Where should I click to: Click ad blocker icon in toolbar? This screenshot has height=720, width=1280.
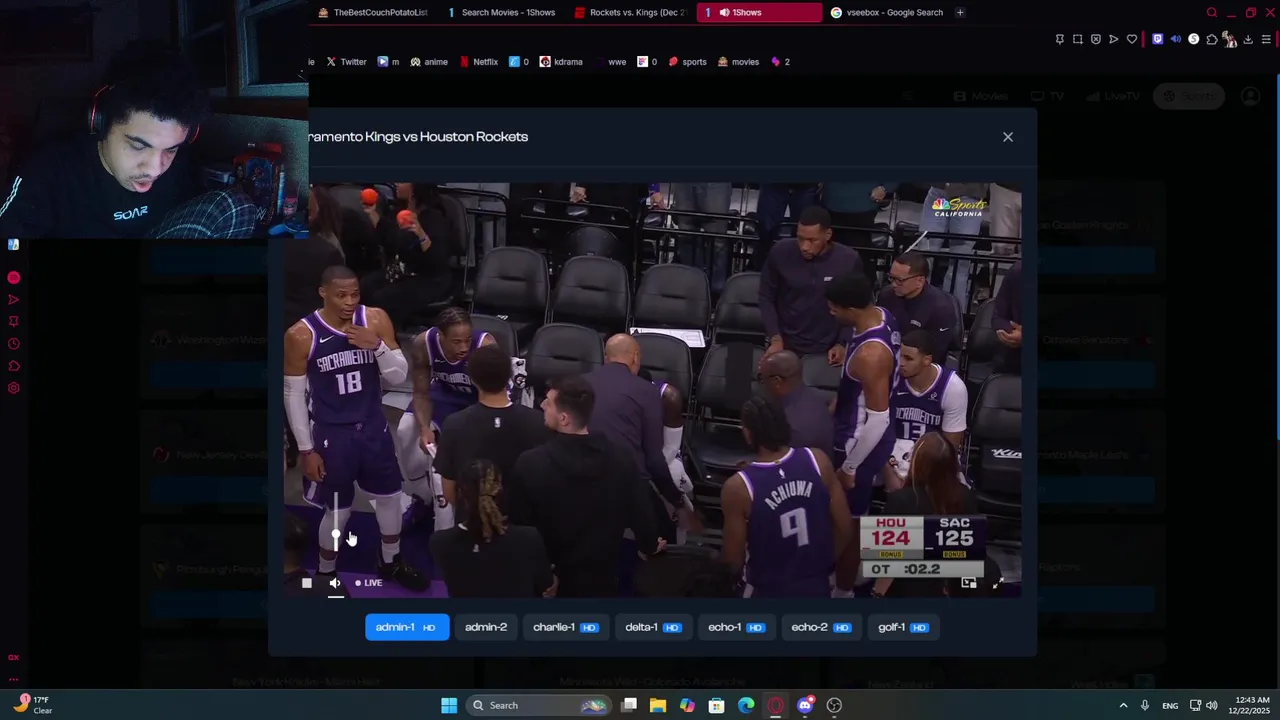tap(1096, 40)
